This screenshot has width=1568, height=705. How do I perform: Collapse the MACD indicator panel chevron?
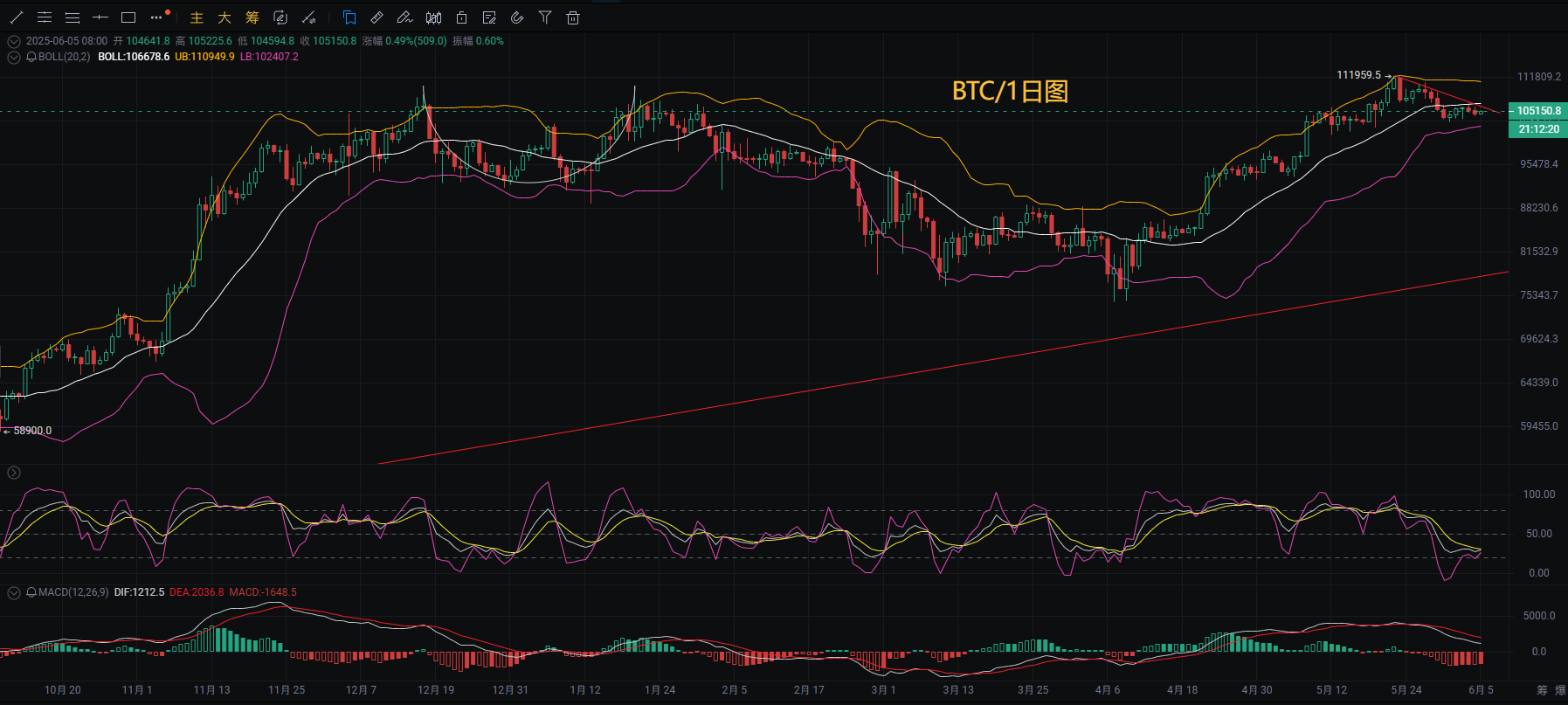click(x=14, y=592)
